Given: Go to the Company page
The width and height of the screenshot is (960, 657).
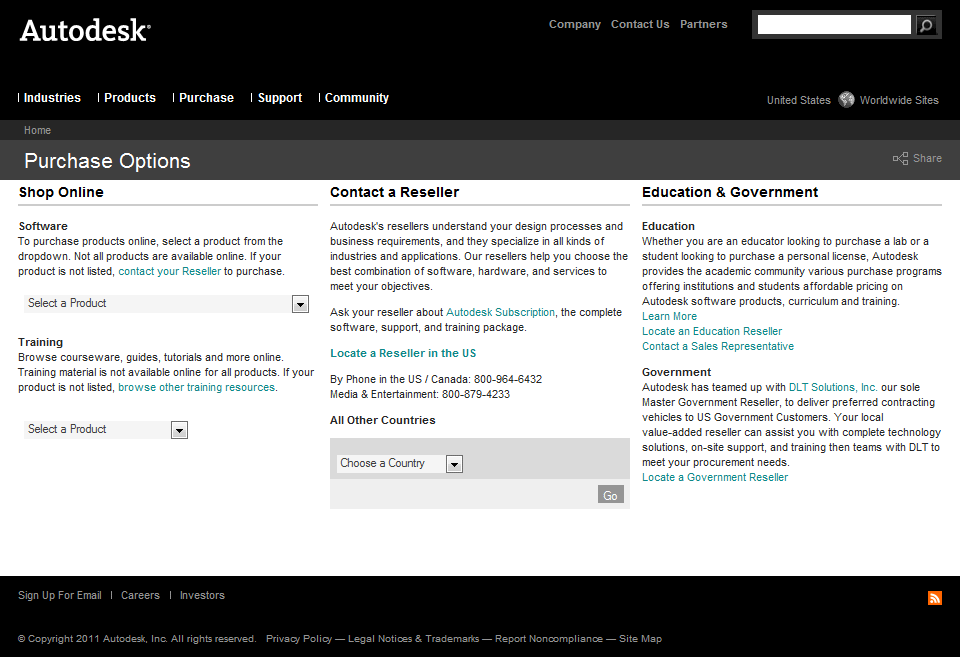Looking at the screenshot, I should [574, 24].
